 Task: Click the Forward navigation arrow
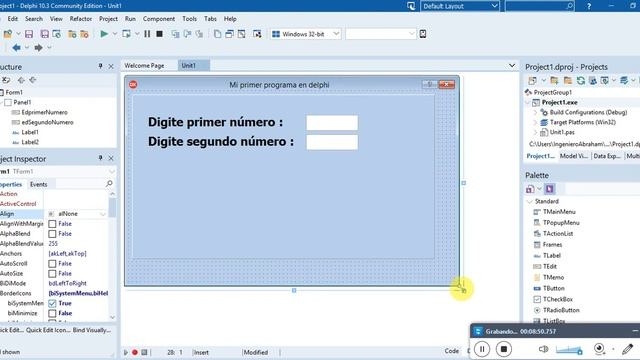[38, 48]
